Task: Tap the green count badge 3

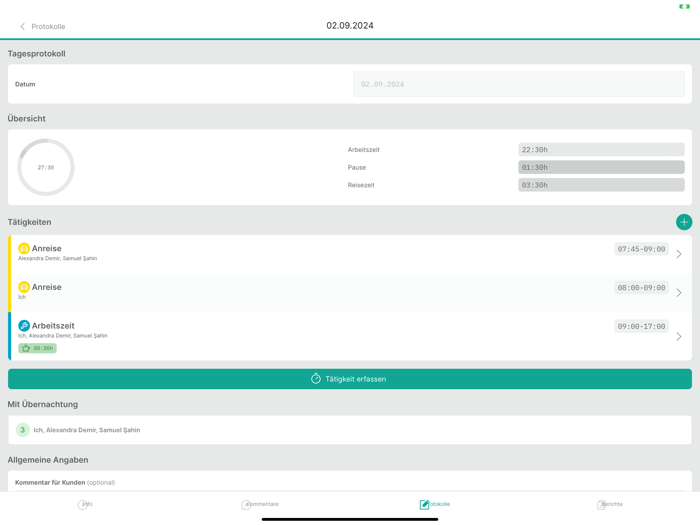Action: (x=23, y=430)
